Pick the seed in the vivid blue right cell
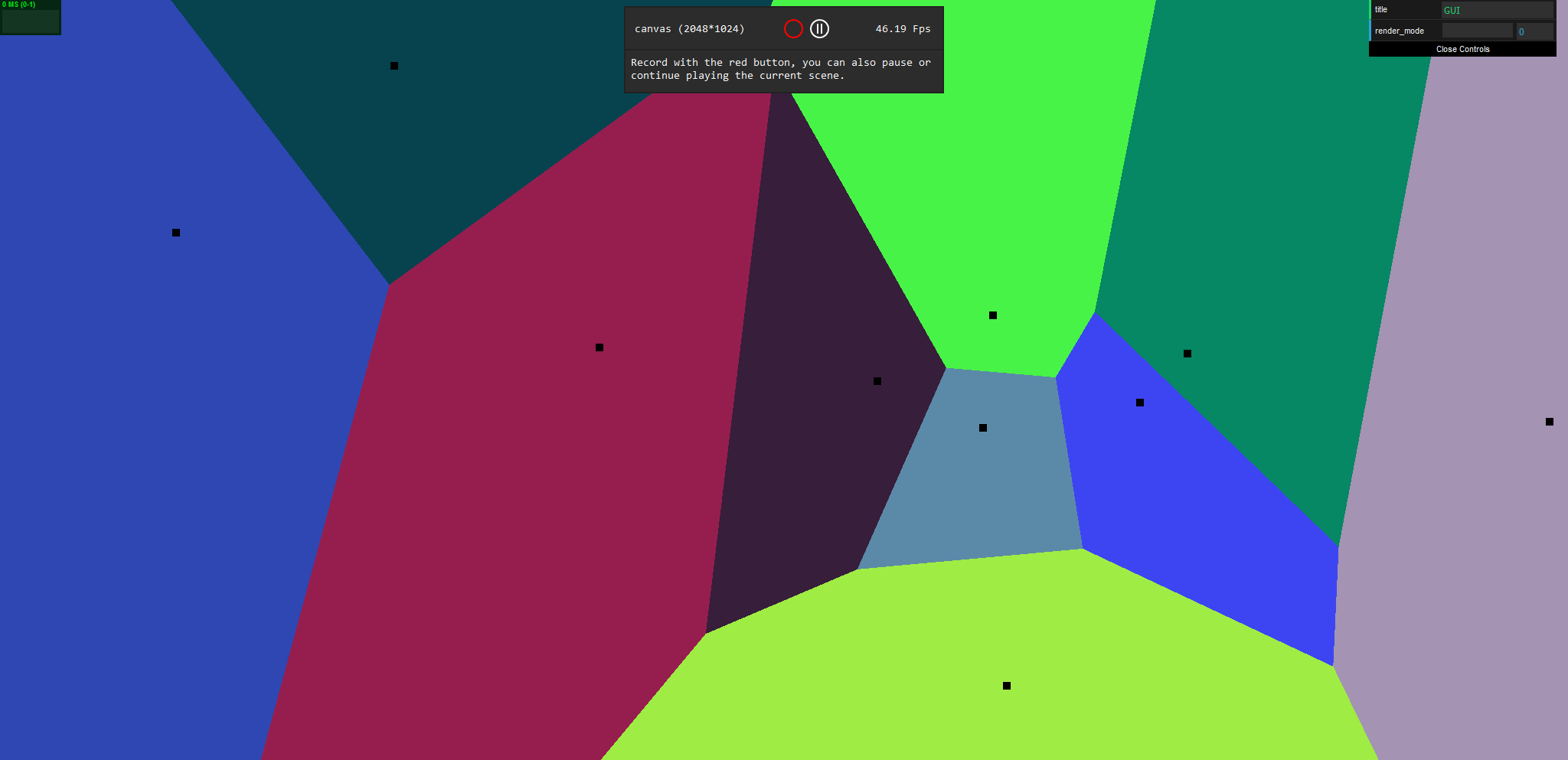Screen dimensions: 1568x760 click(1140, 403)
